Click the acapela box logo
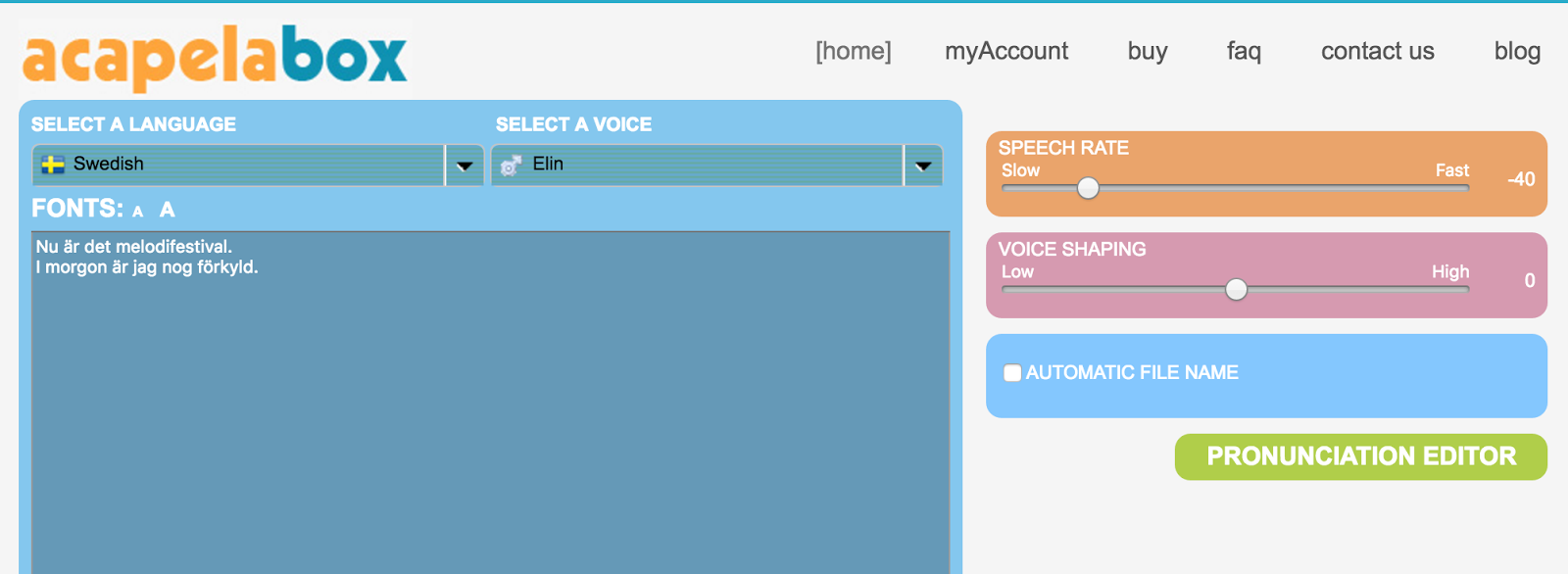The image size is (1568, 574). pos(215,58)
